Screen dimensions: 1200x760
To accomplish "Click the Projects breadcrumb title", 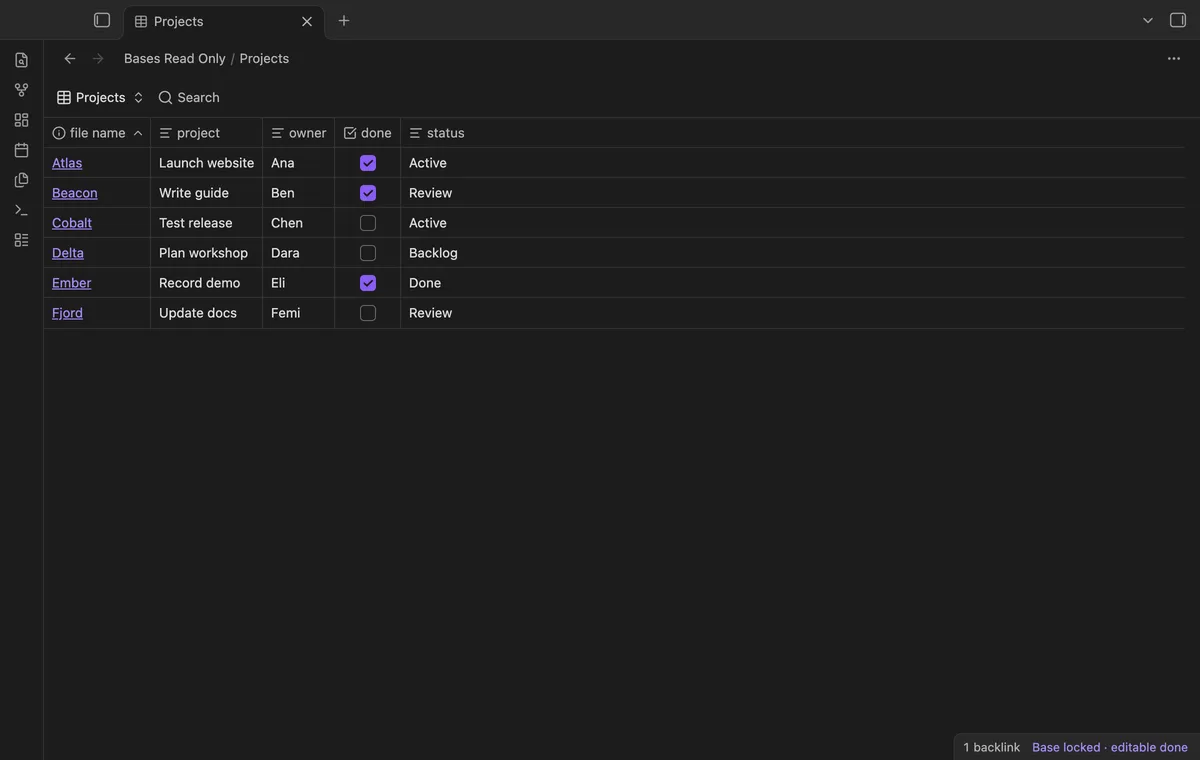I will pos(264,58).
